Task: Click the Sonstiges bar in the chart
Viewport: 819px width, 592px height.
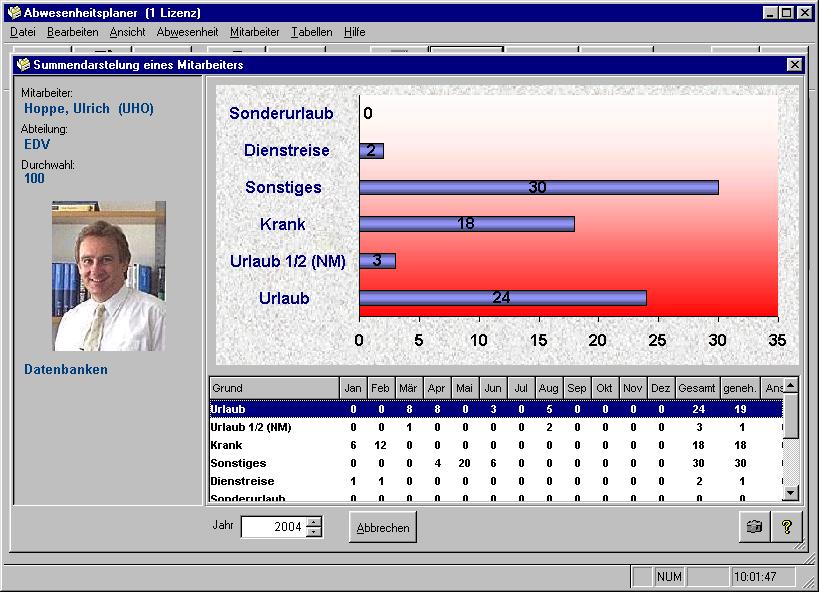Action: 538,187
